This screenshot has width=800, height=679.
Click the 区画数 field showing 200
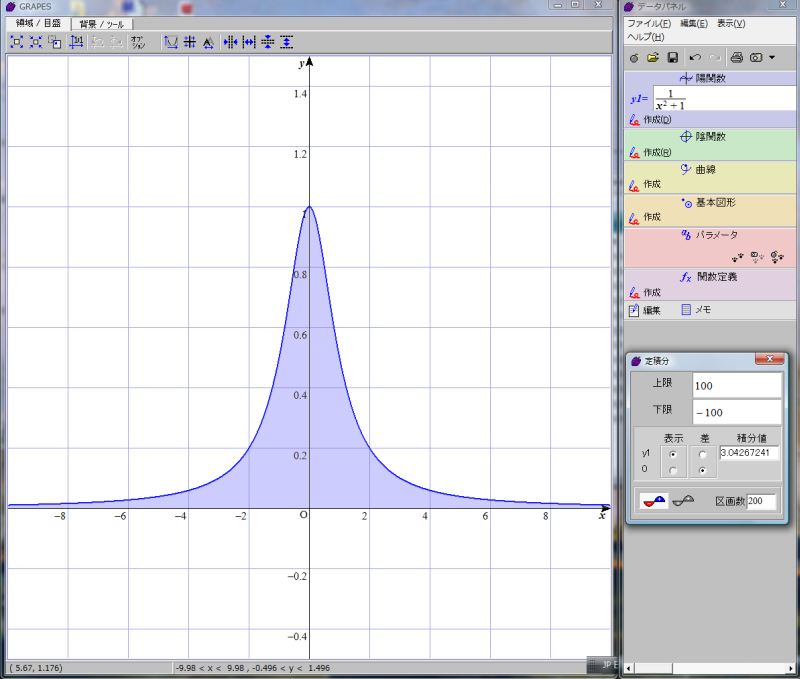[x=761, y=501]
